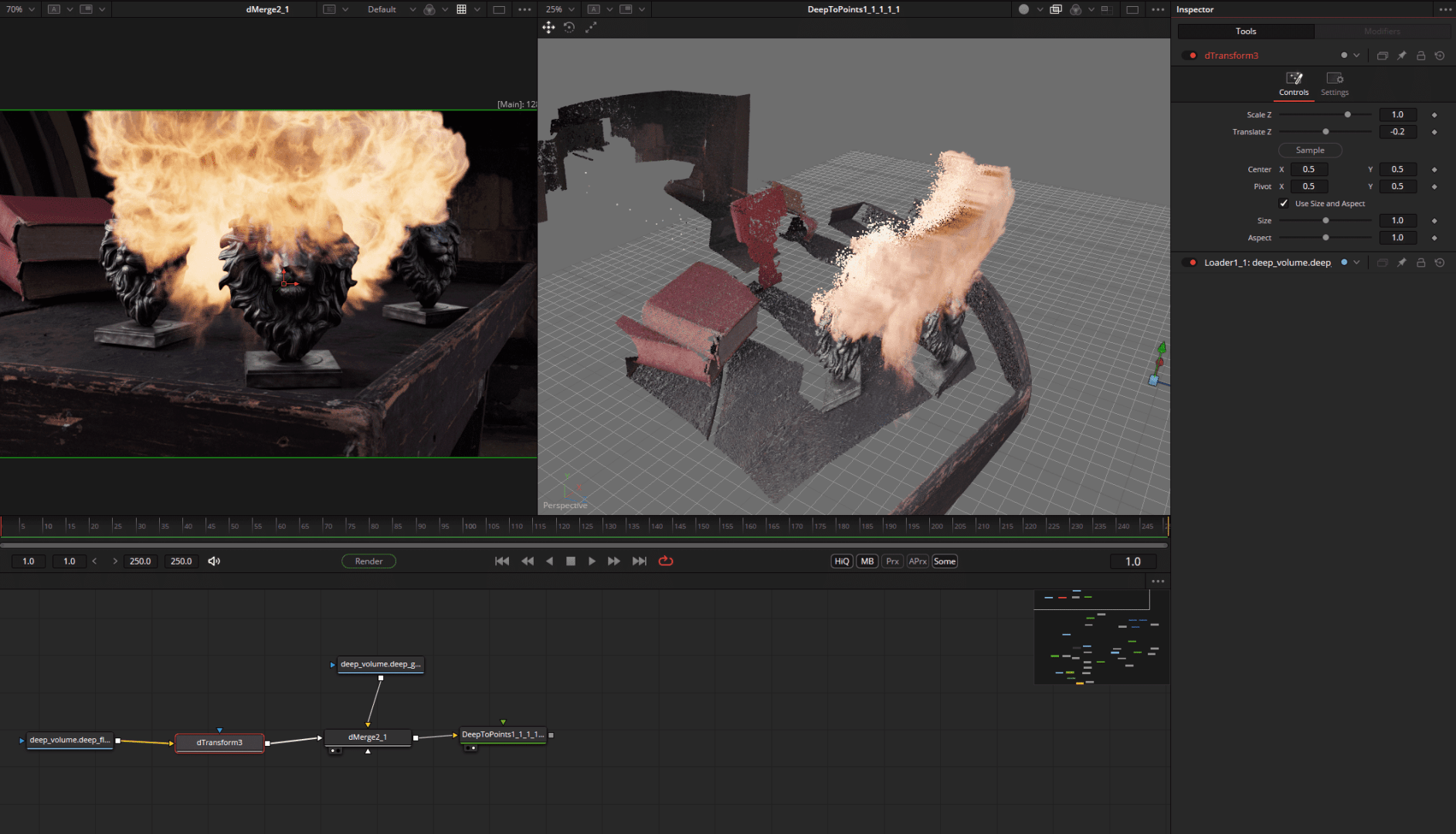Switch to the Settings tab in the Inspector

[1334, 83]
